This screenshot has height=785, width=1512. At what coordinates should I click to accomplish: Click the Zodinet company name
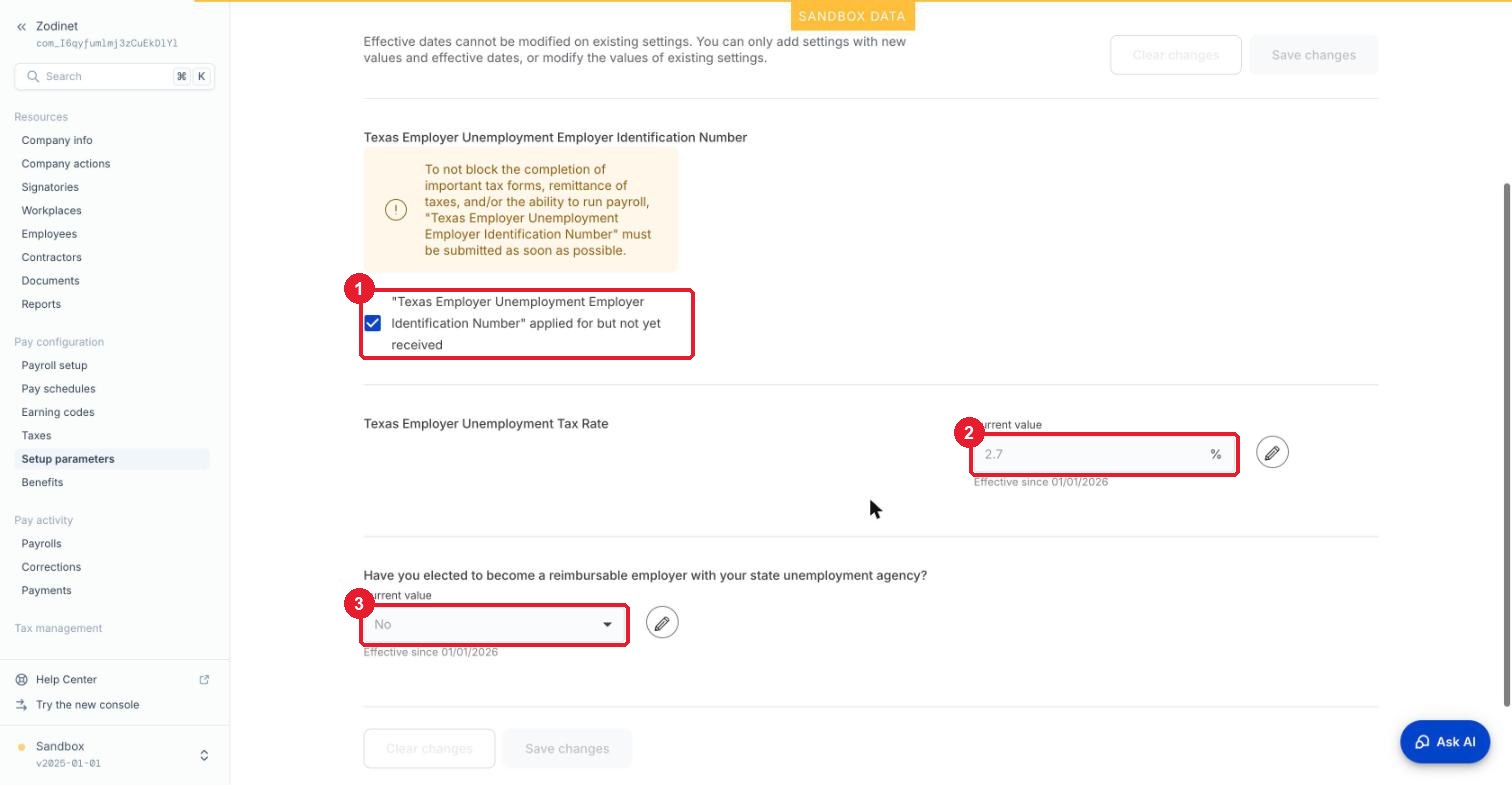click(x=57, y=26)
